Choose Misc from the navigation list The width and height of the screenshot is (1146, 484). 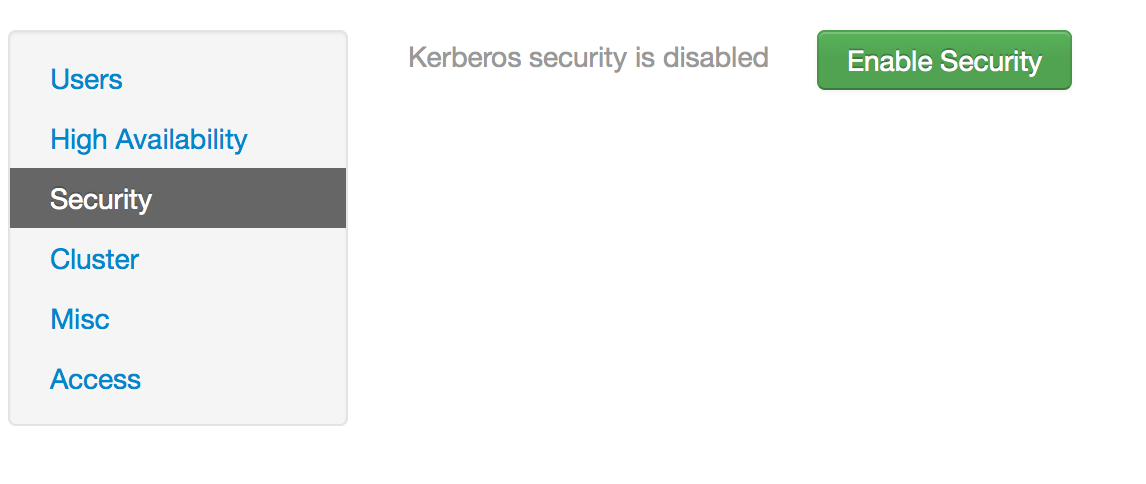[80, 319]
